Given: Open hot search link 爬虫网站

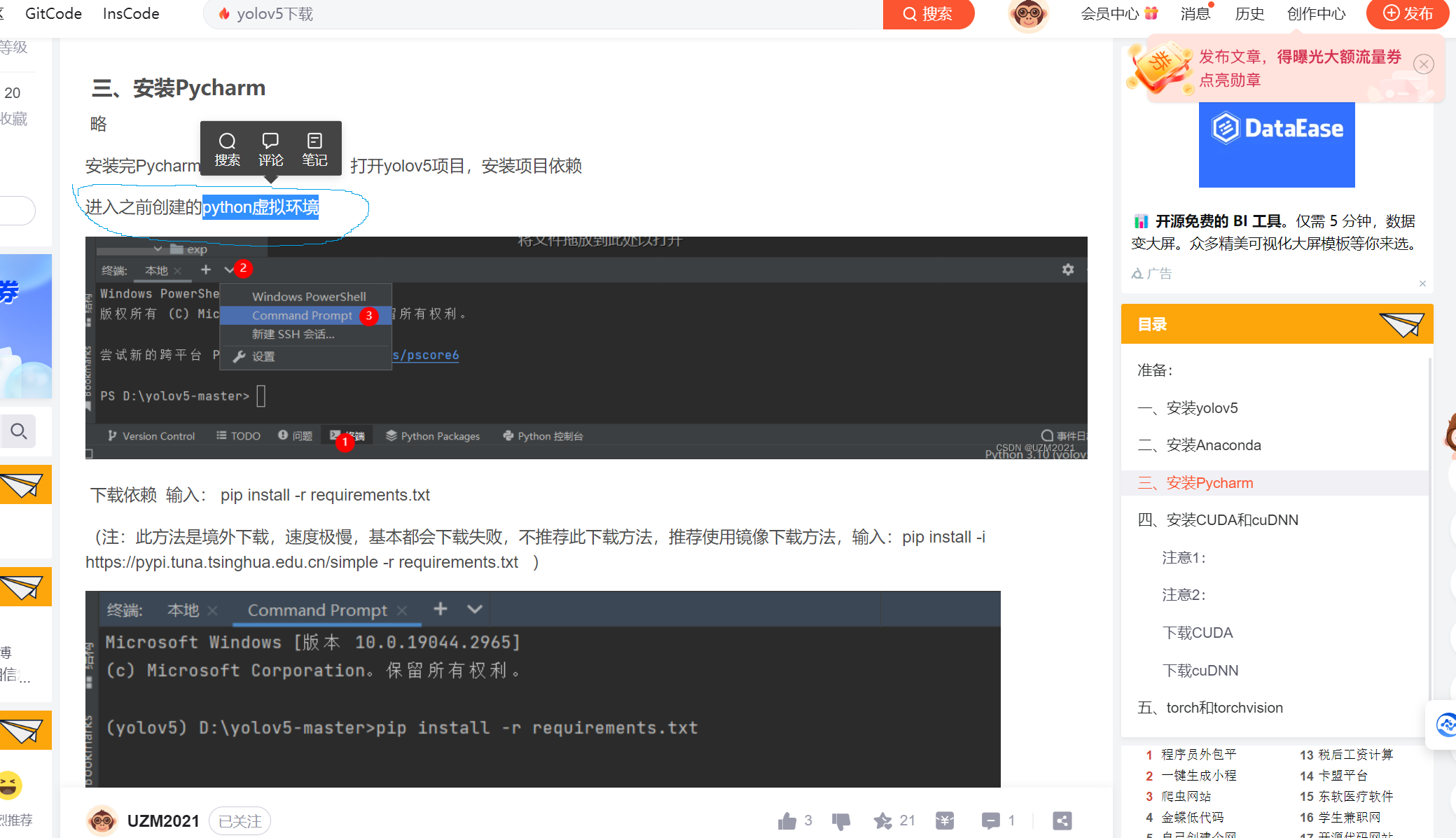Looking at the screenshot, I should pos(1186,797).
